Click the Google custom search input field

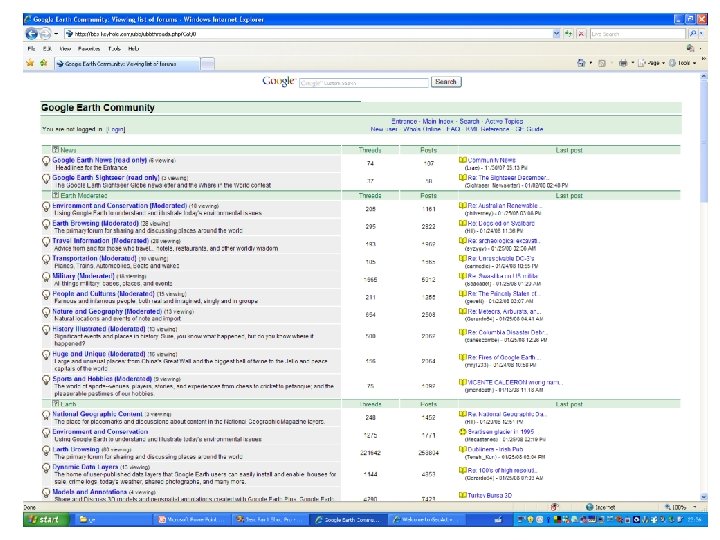(364, 82)
